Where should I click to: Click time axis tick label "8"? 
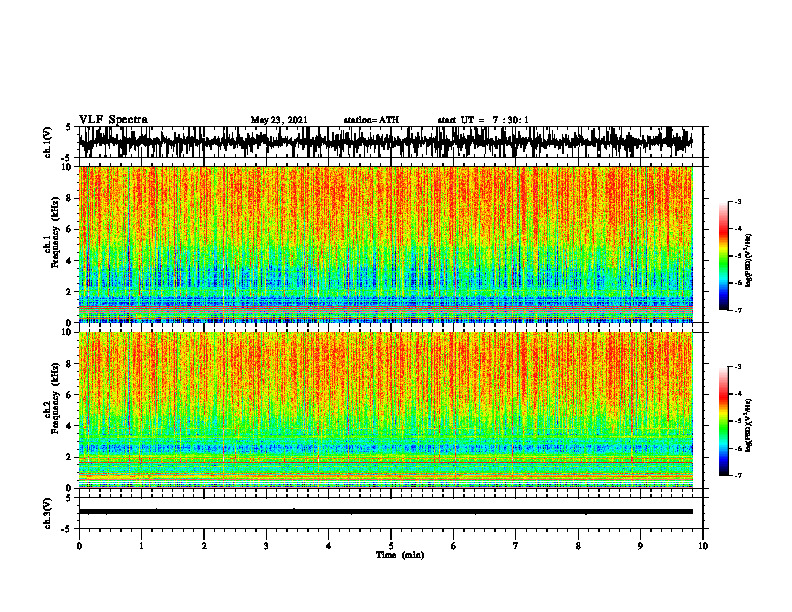578,546
